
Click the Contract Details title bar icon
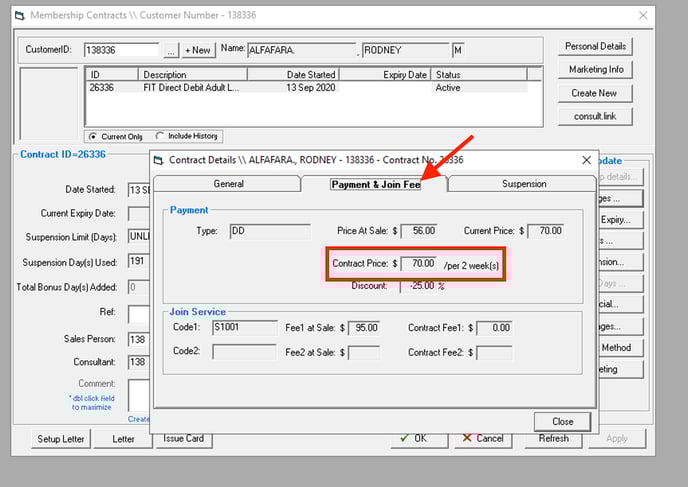(x=158, y=160)
